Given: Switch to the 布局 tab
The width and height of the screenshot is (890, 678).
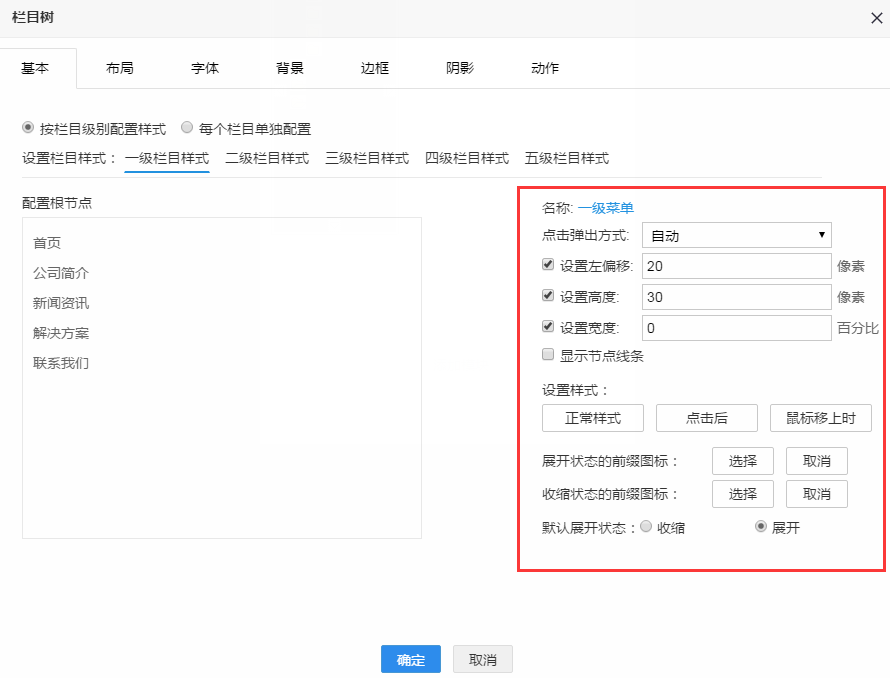Looking at the screenshot, I should [x=120, y=68].
